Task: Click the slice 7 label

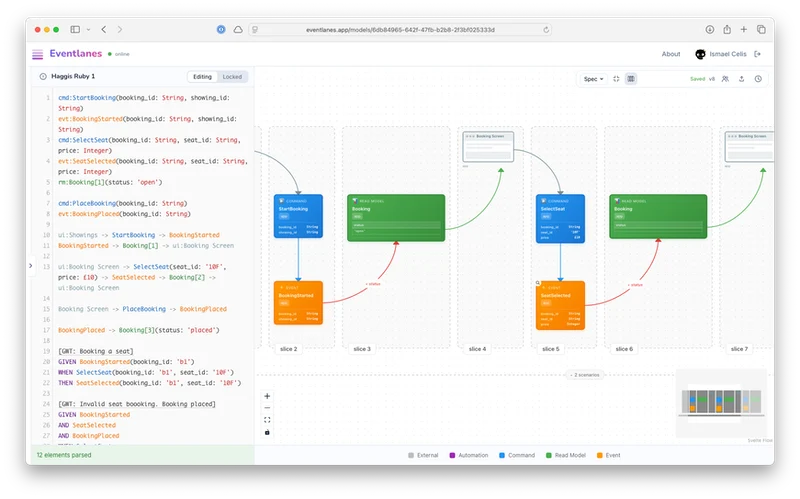Action: 739,349
